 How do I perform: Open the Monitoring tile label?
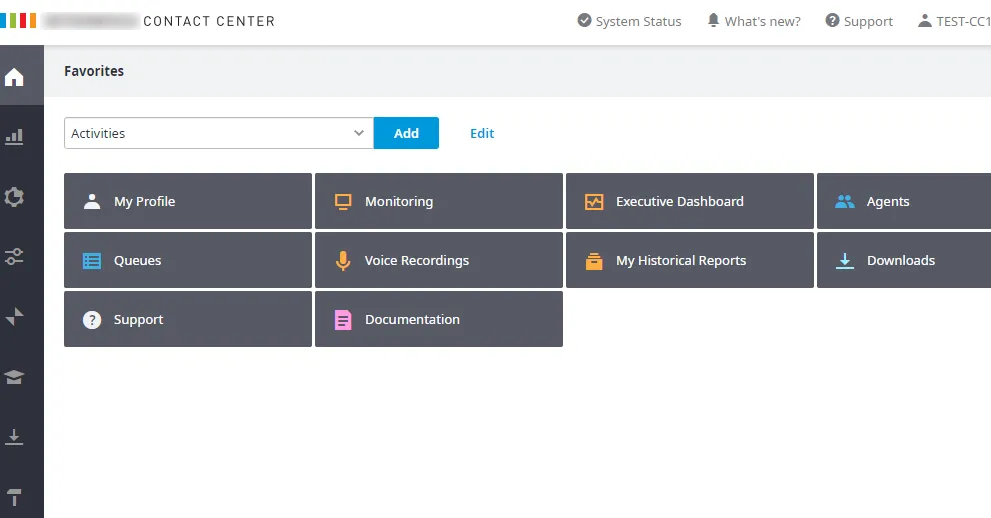(x=399, y=202)
